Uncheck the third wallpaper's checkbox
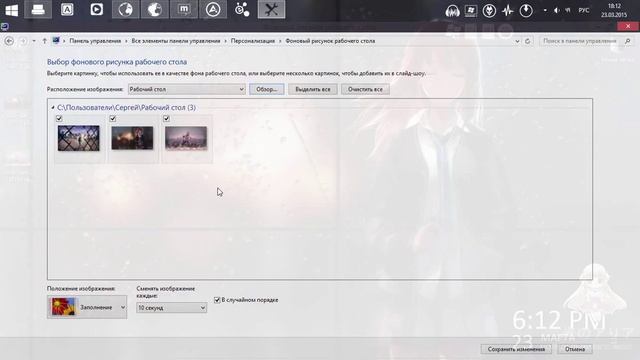 coord(166,118)
